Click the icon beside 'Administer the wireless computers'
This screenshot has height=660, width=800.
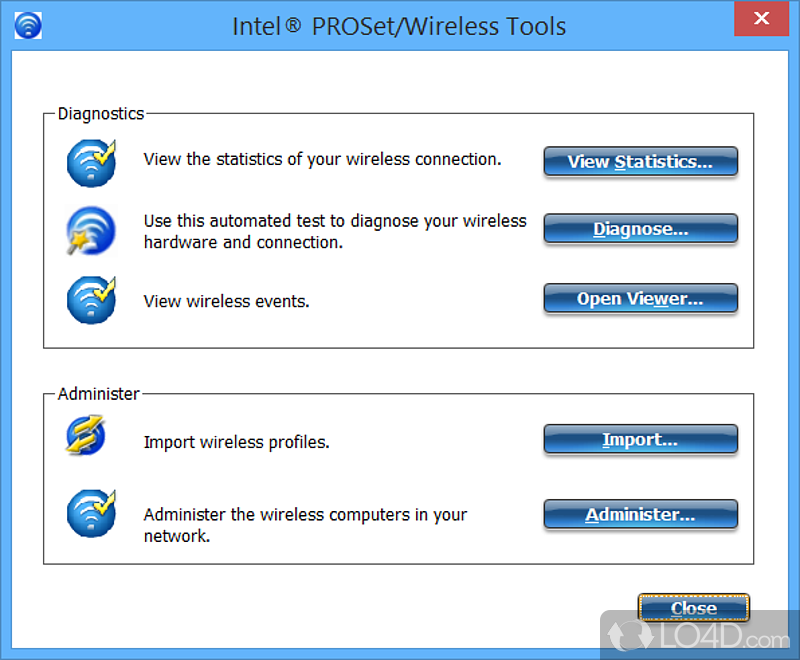92,513
